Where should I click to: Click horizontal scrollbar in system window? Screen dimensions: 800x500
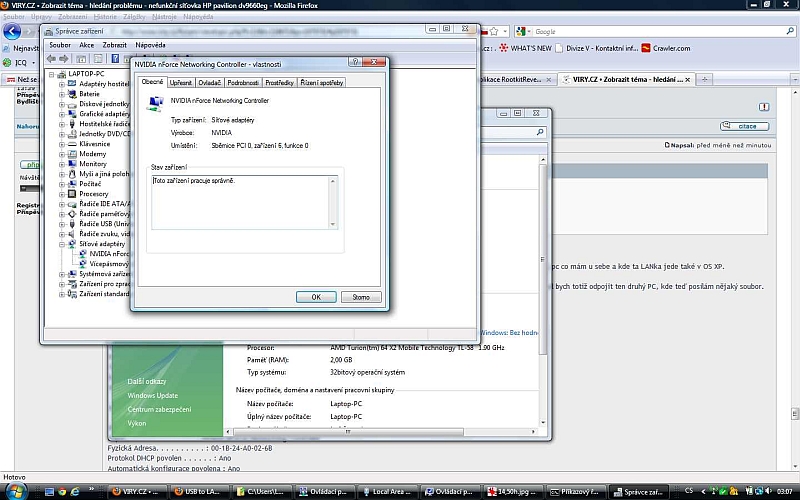pos(348,432)
